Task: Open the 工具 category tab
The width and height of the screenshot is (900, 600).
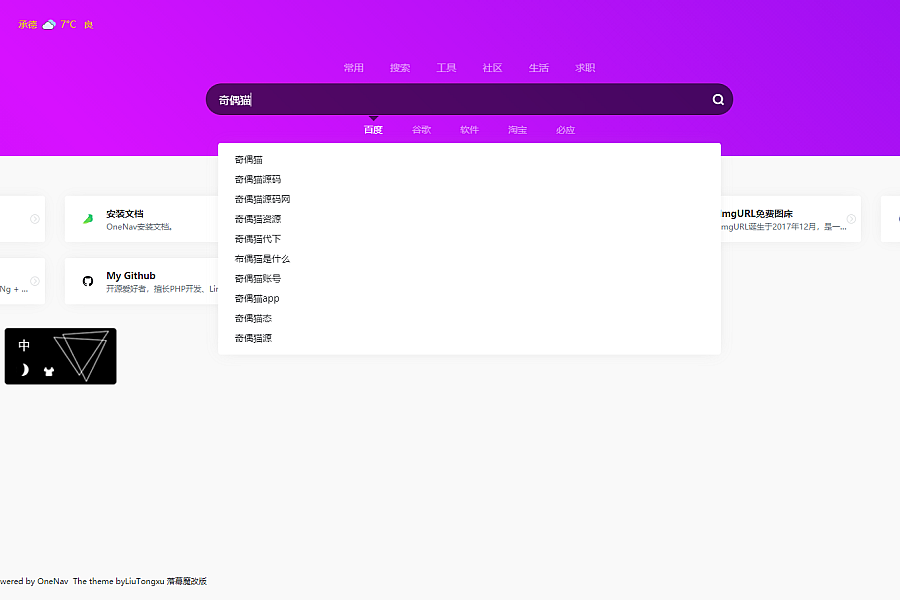Action: click(x=446, y=68)
